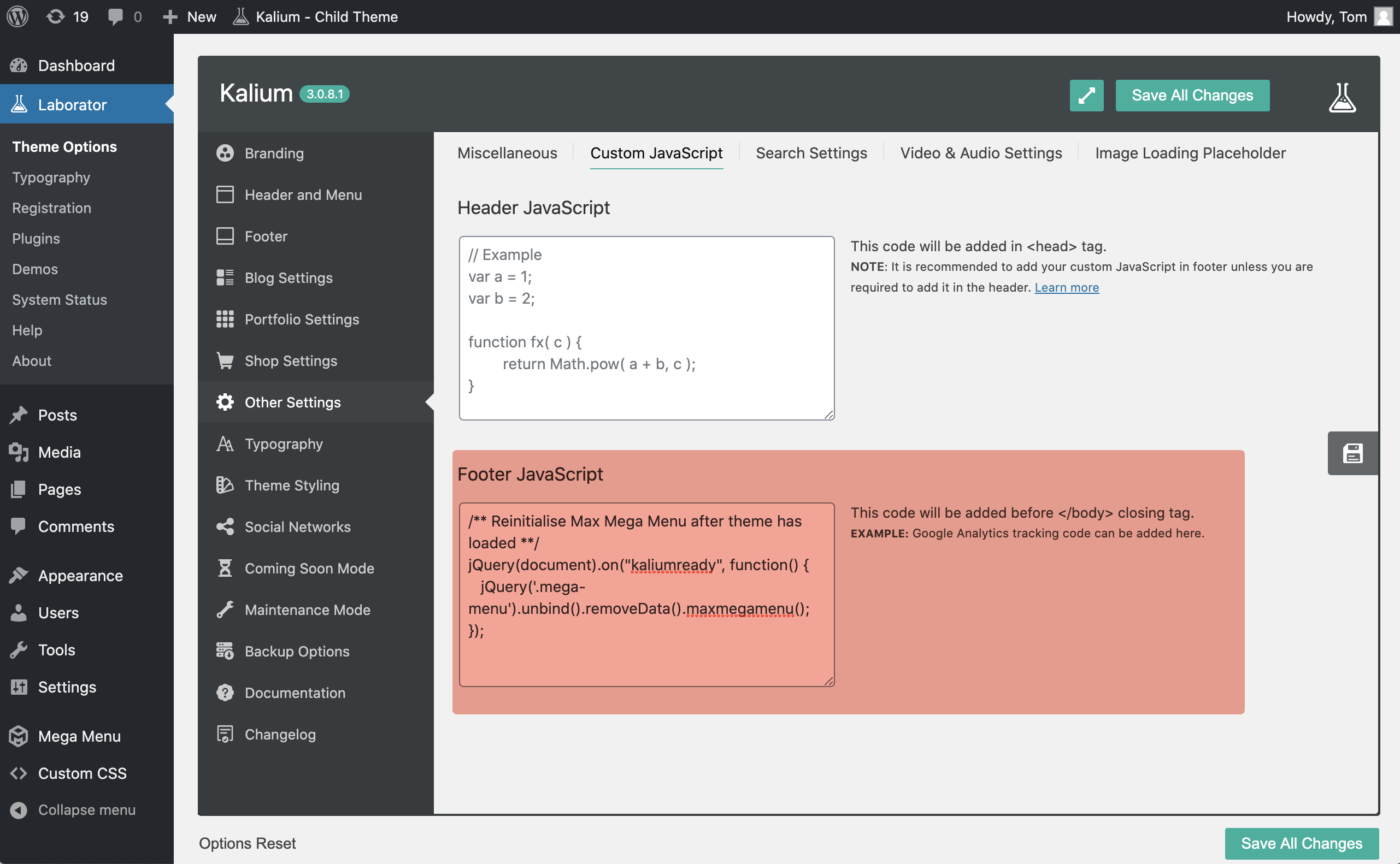Screen dimensions: 1400x864
Task: Open Backup Options section
Action: point(297,651)
